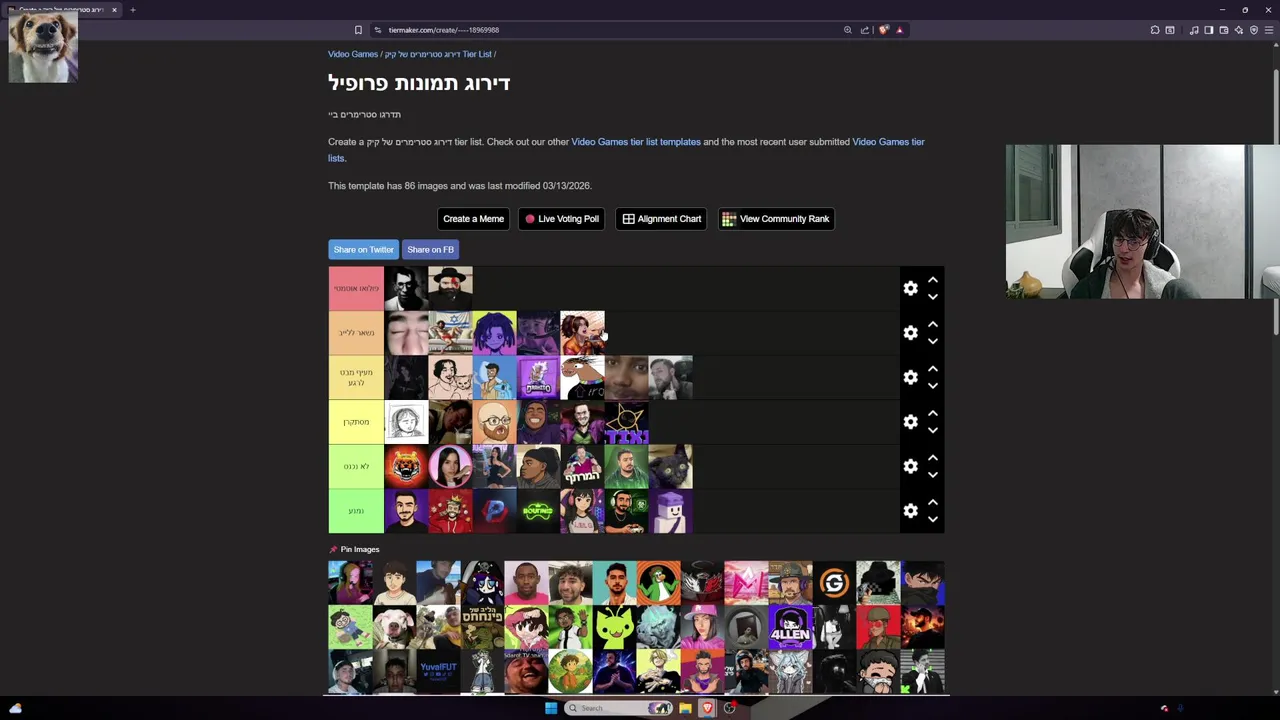Open a new browser tab
The width and height of the screenshot is (1280, 720).
click(x=132, y=10)
